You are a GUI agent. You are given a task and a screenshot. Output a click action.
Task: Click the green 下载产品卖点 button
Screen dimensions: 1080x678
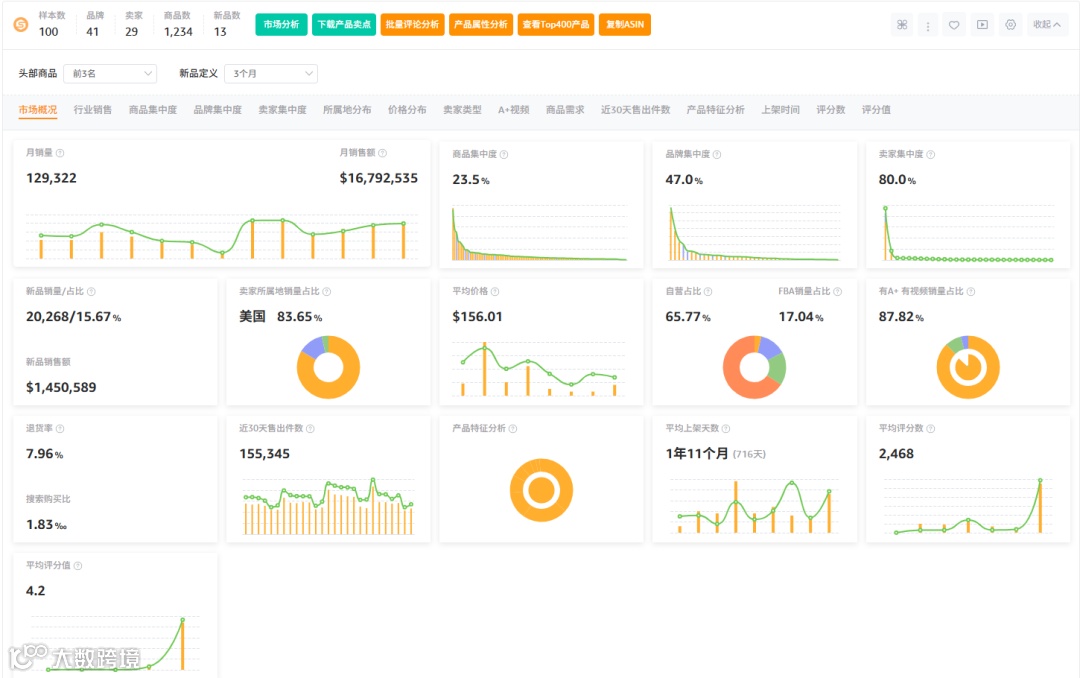[x=344, y=25]
